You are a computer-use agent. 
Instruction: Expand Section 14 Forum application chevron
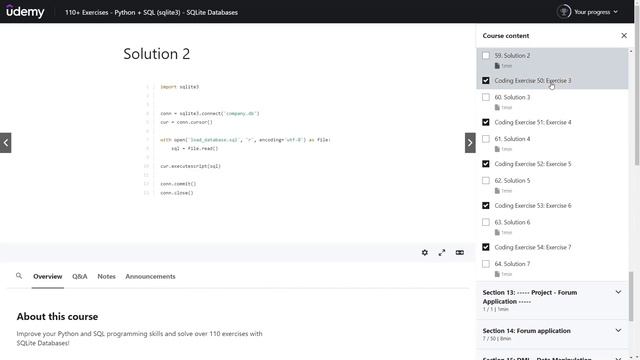pyautogui.click(x=618, y=330)
